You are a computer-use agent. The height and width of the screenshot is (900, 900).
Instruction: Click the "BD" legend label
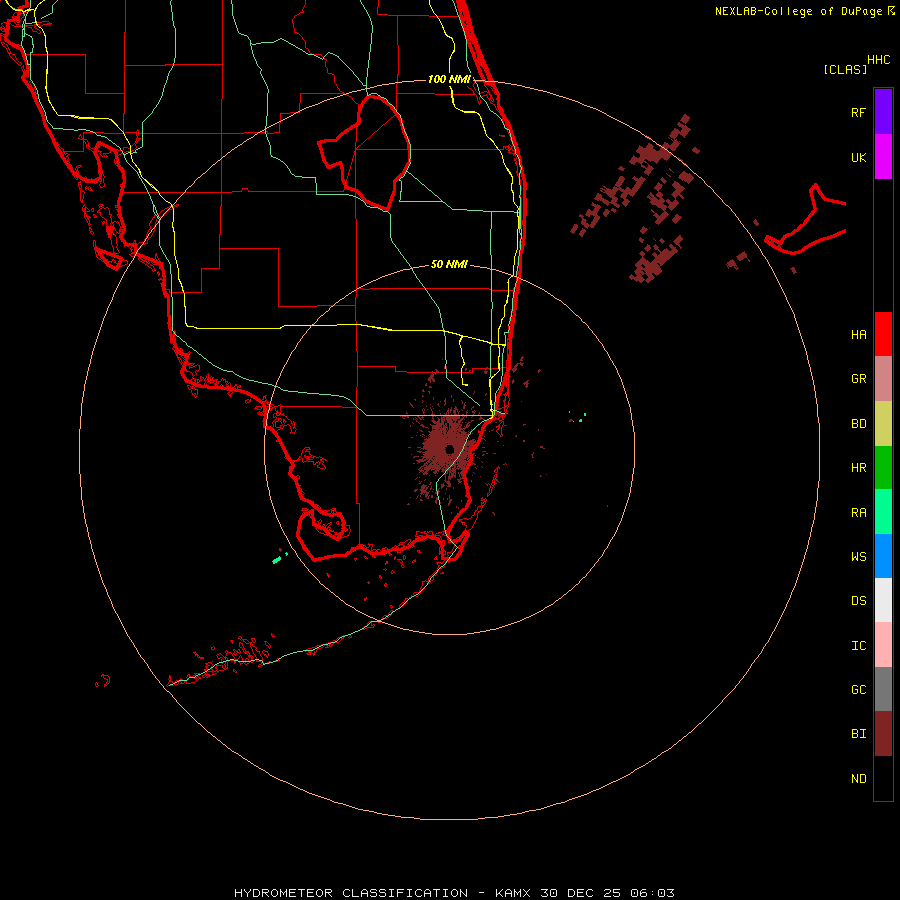point(858,424)
